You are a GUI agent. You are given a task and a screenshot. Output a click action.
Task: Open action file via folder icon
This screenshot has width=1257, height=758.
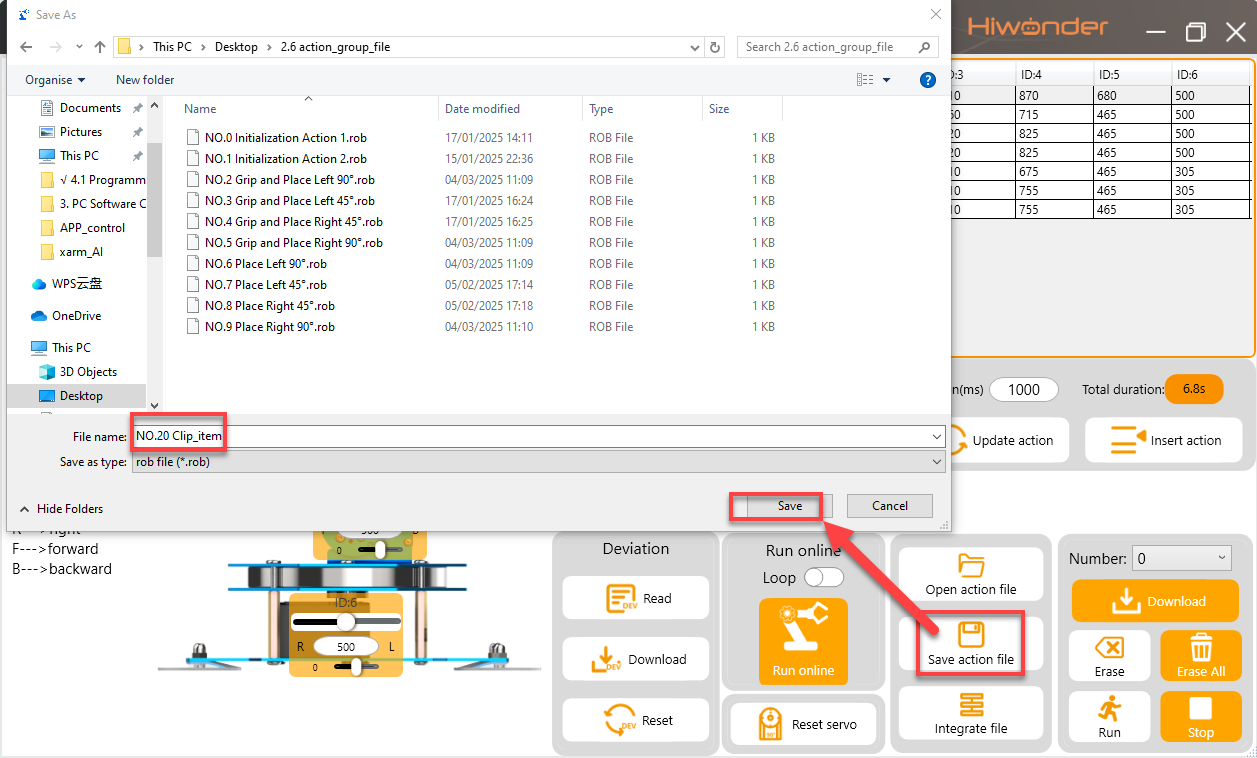coord(971,566)
